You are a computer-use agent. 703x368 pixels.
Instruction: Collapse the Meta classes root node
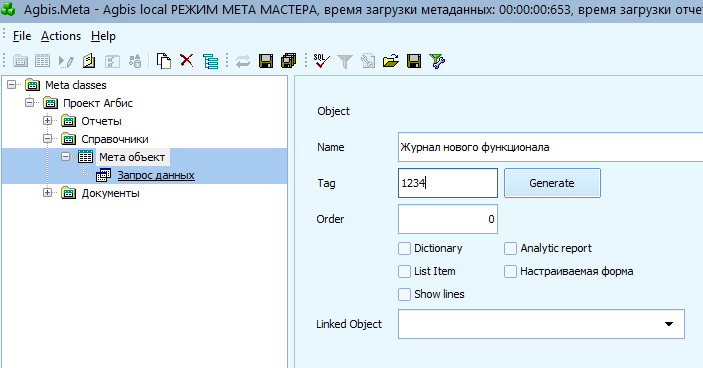tap(12, 84)
